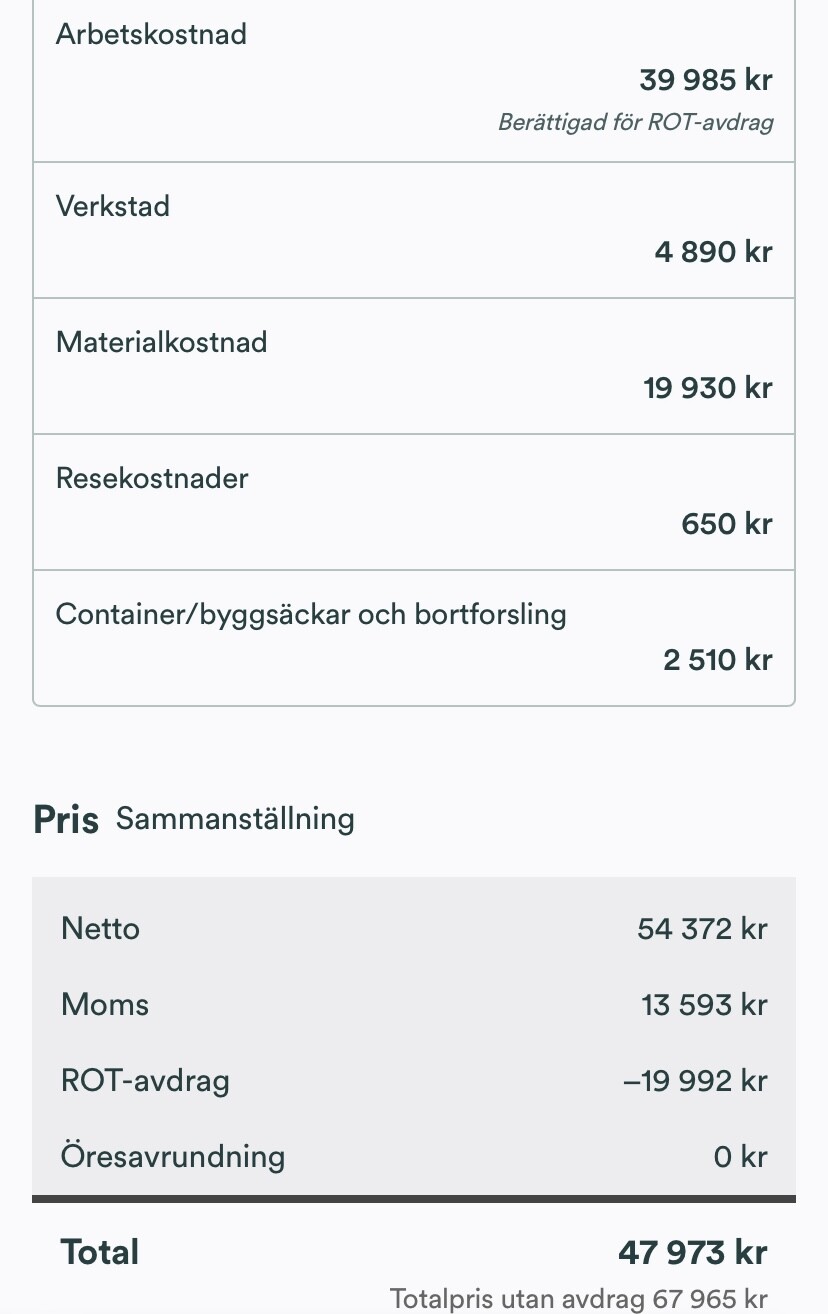The width and height of the screenshot is (828, 1314).
Task: Click the 650 kr travel amount
Action: point(726,524)
